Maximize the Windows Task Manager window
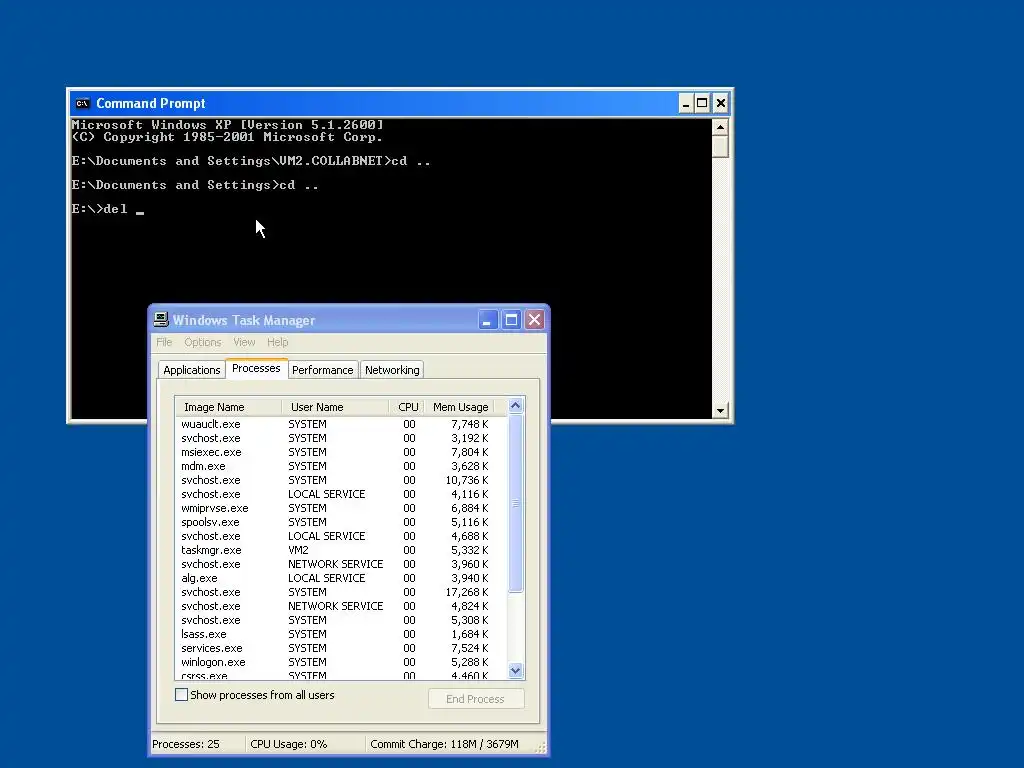The width and height of the screenshot is (1024, 768). point(511,319)
